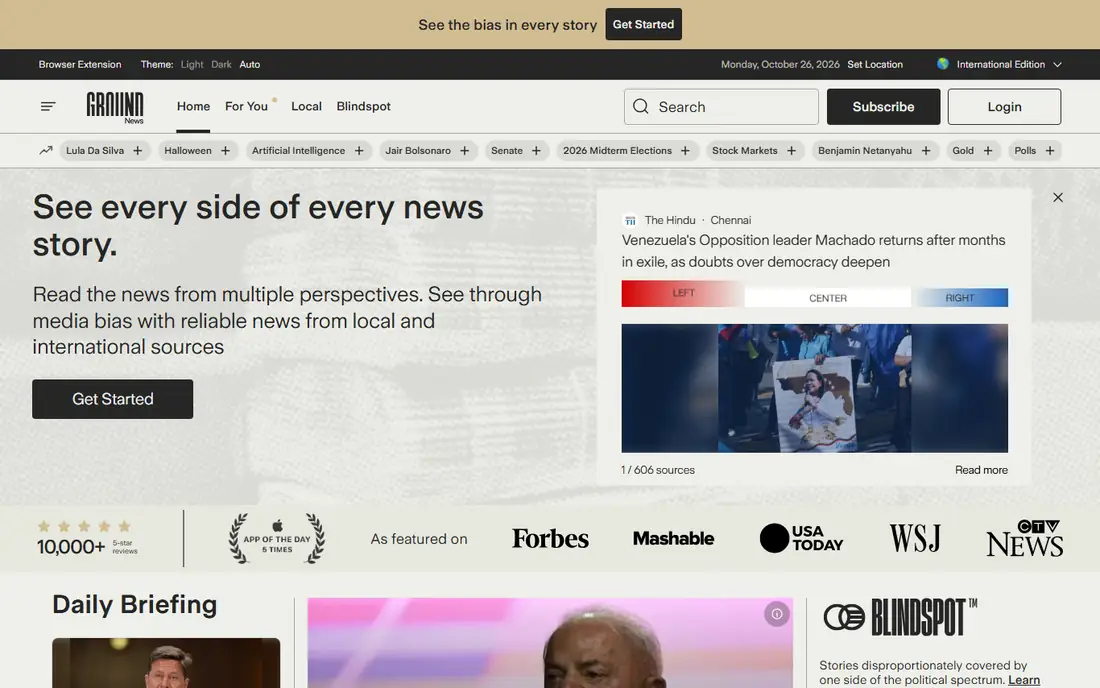Image resolution: width=1100 pixels, height=688 pixels.
Task: Open the Venezuela Opposition leader headline
Action: click(x=814, y=251)
